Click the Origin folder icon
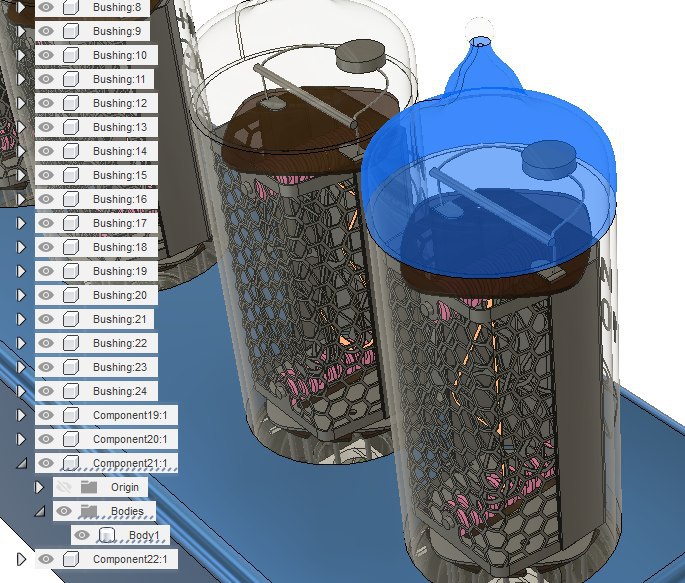Screen dimensions: 685x583 click(89, 487)
